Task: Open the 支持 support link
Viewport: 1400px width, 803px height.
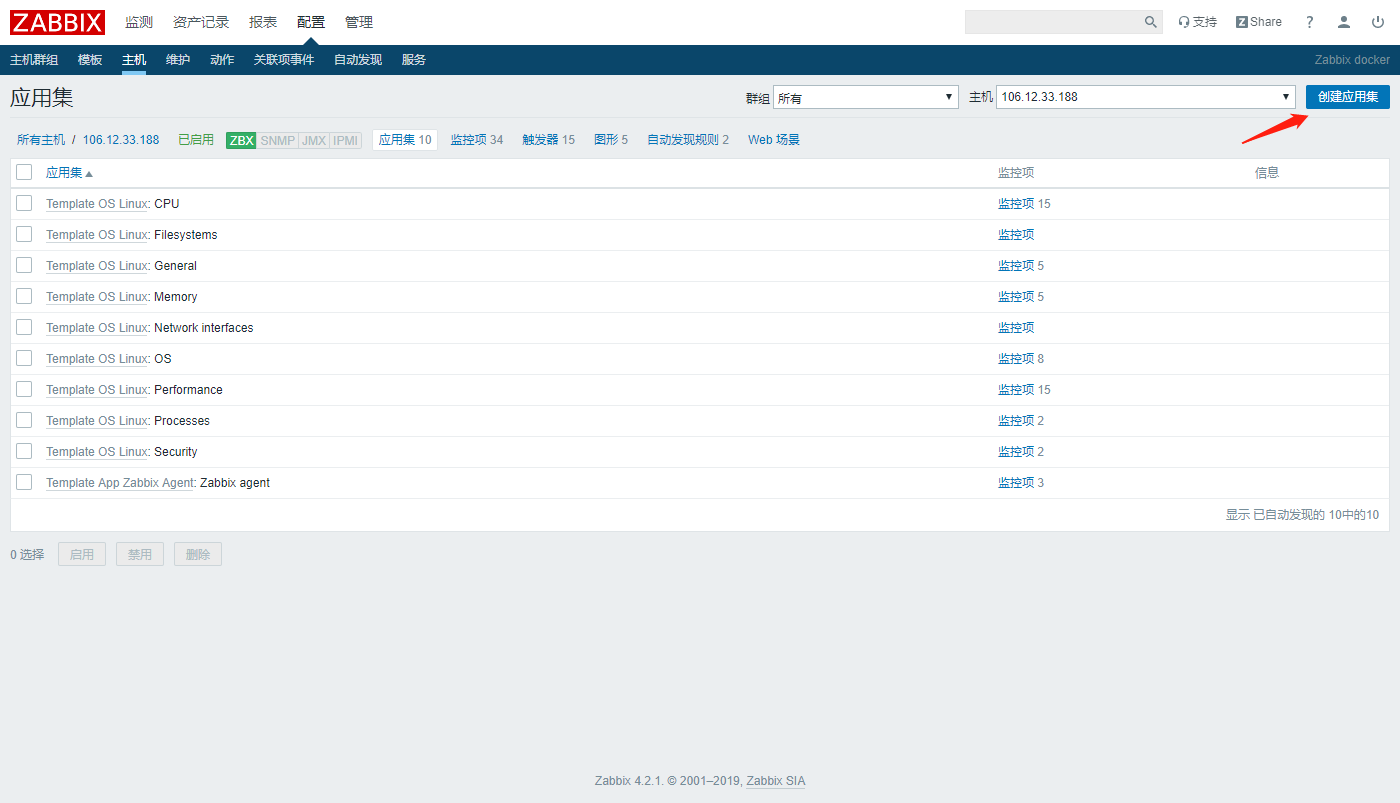Action: pos(1197,22)
